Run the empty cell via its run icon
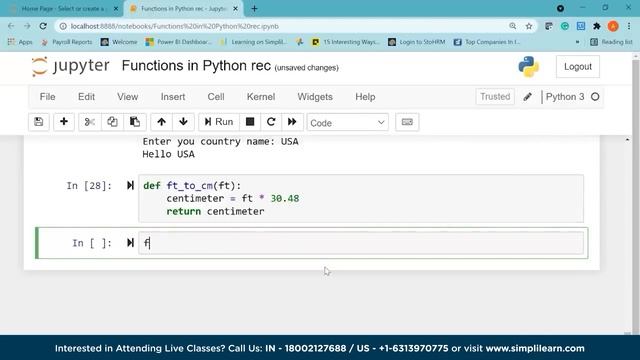 click(130, 243)
